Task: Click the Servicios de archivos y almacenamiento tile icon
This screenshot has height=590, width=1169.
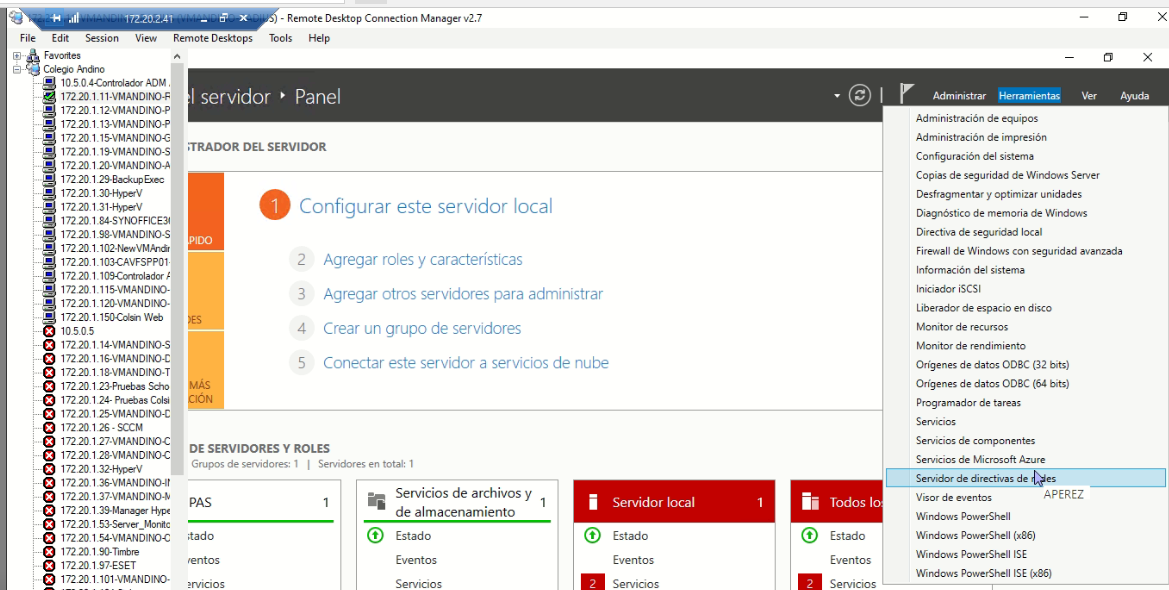Action: point(376,501)
